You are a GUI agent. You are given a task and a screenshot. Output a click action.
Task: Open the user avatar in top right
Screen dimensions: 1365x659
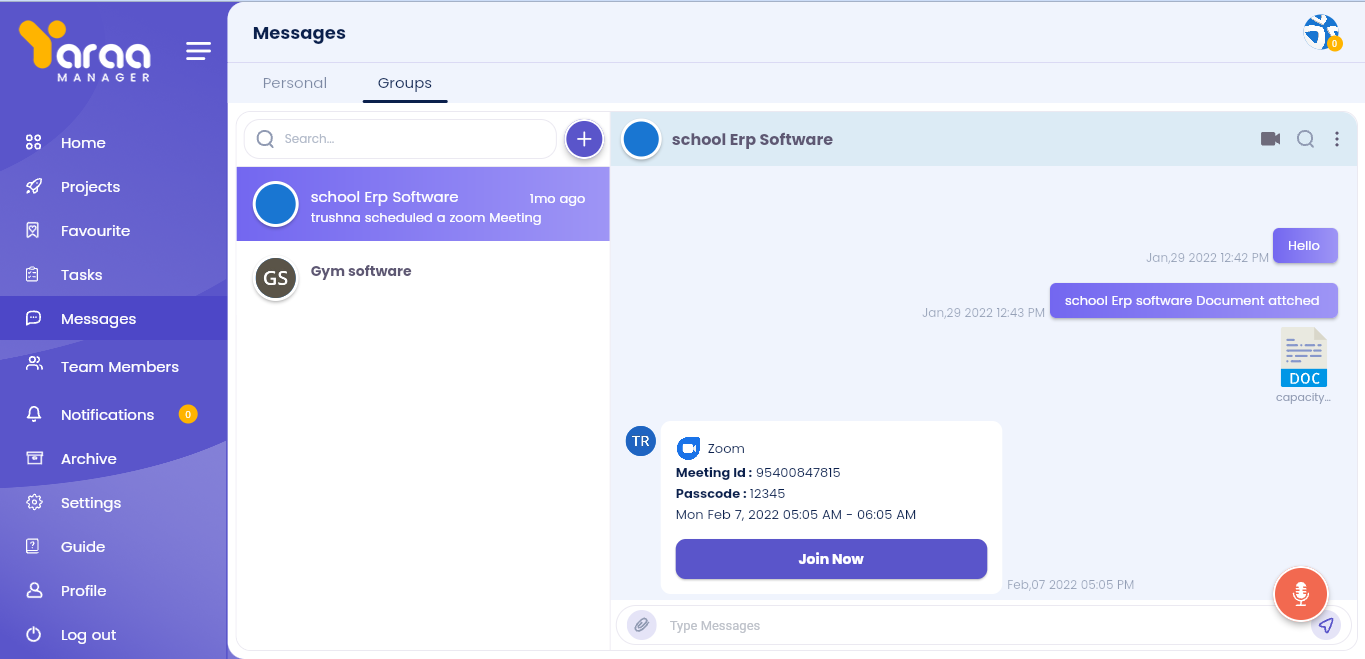(1321, 32)
